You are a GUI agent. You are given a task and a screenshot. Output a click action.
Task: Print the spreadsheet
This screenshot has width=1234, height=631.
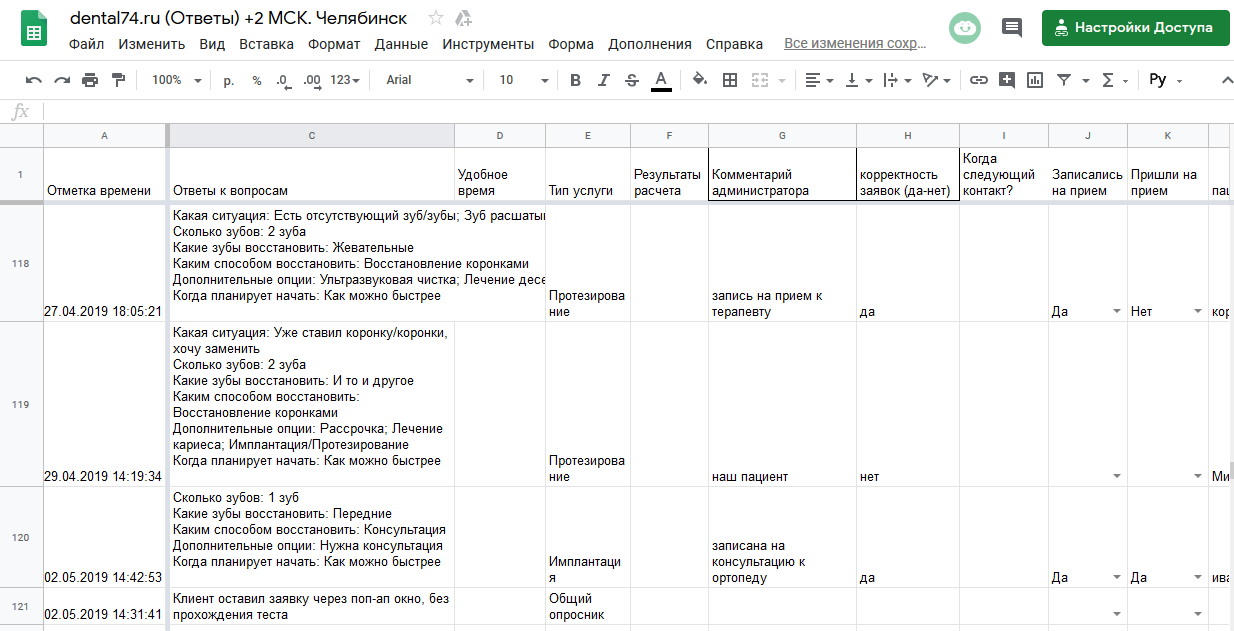tap(90, 80)
